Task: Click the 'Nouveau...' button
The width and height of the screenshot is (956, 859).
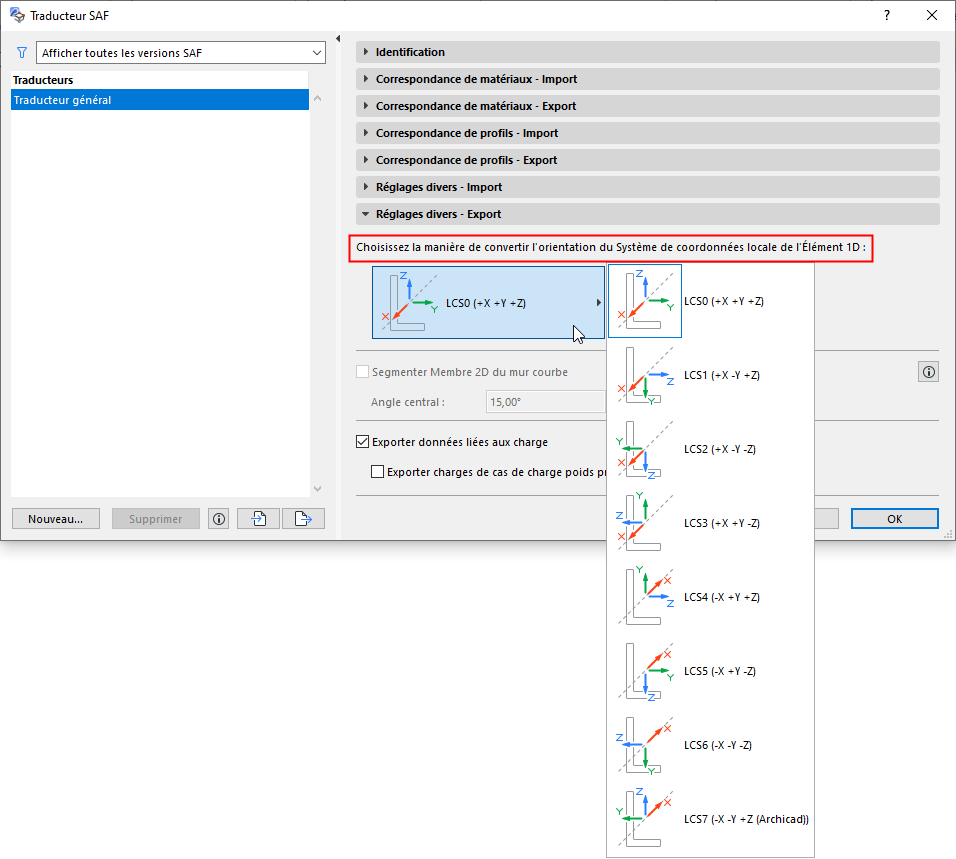Action: point(55,519)
